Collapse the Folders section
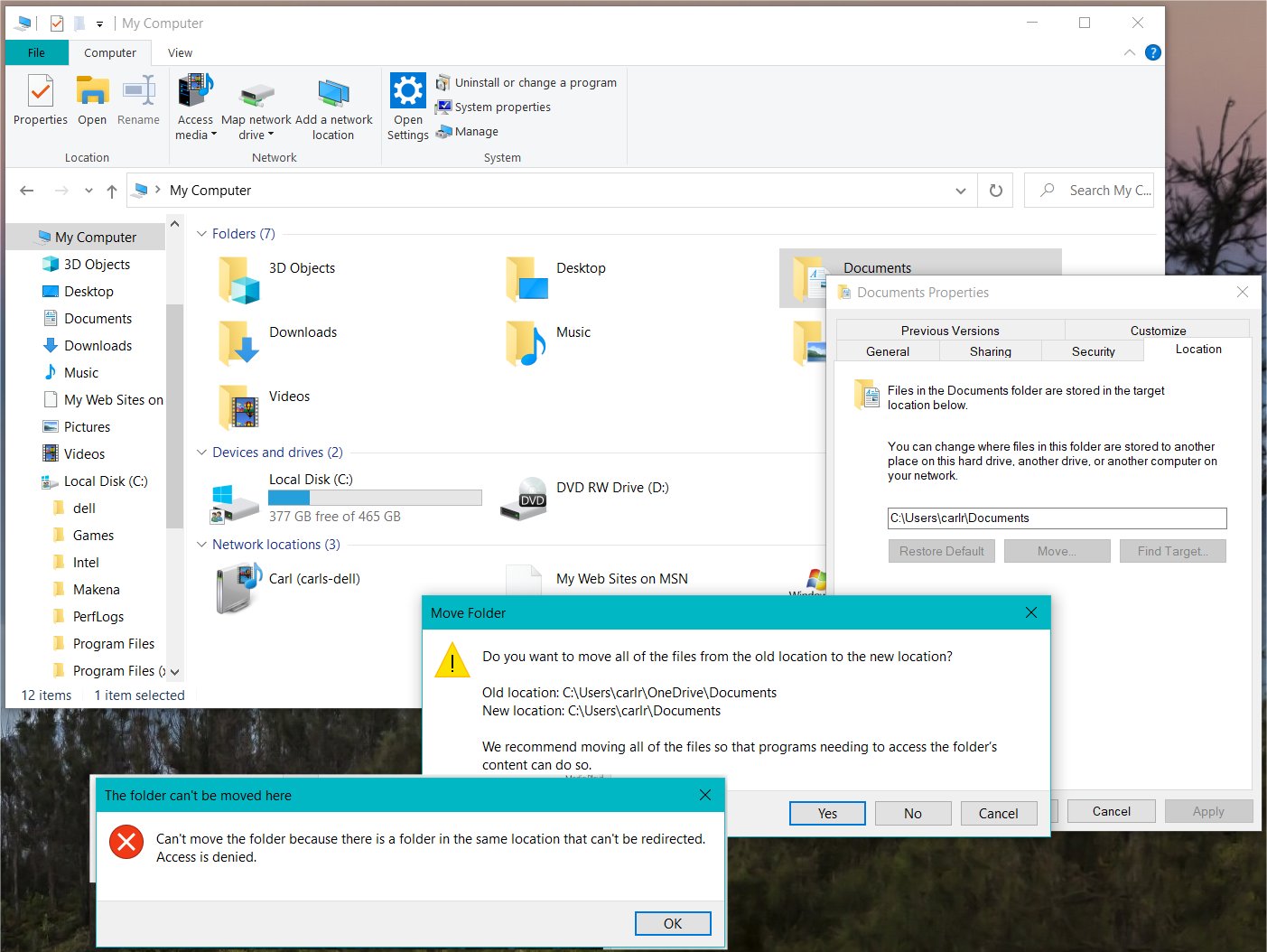Image resolution: width=1267 pixels, height=952 pixels. click(200, 233)
